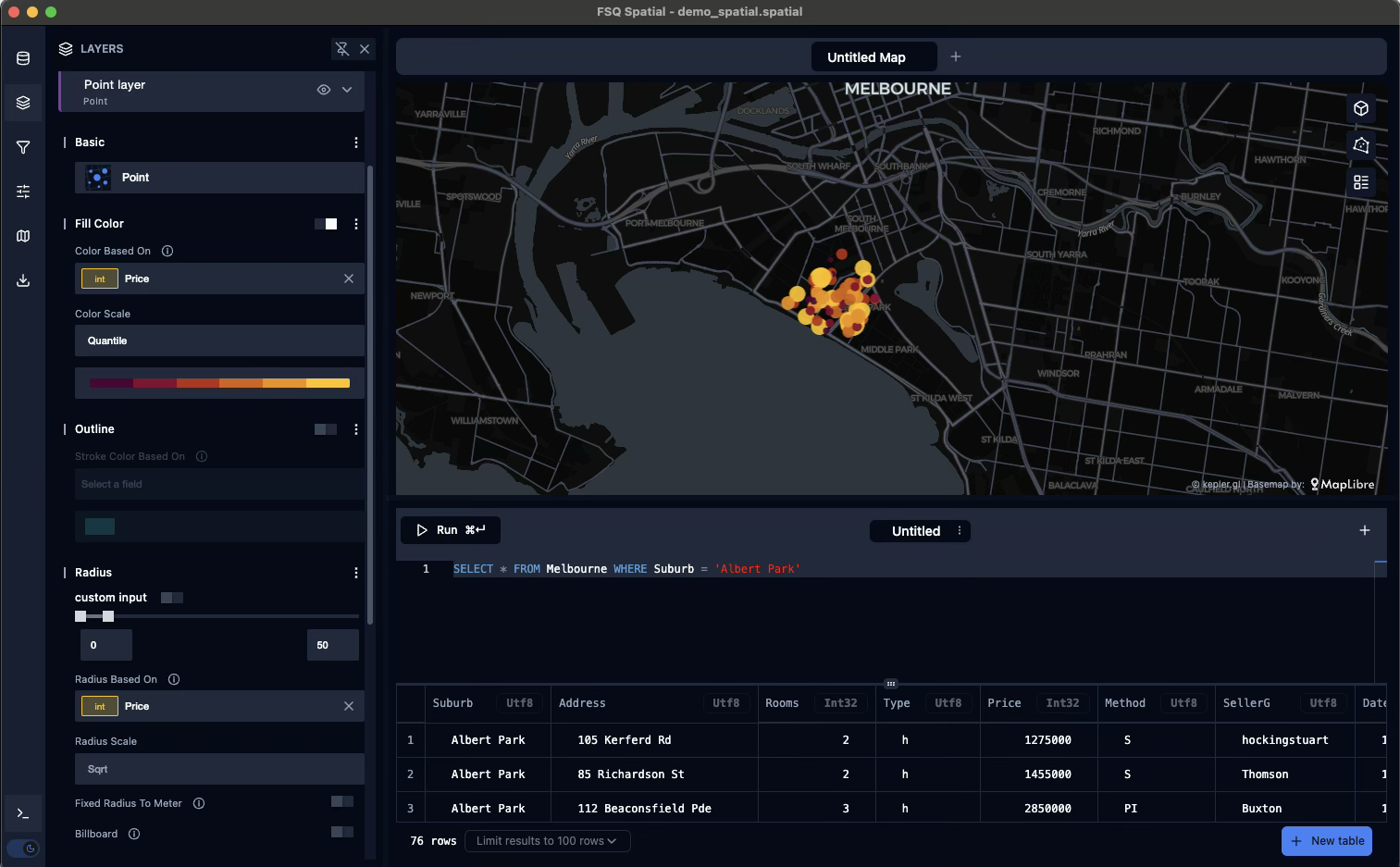Image resolution: width=1400 pixels, height=867 pixels.
Task: Open Fill Color section options menu
Action: [356, 224]
